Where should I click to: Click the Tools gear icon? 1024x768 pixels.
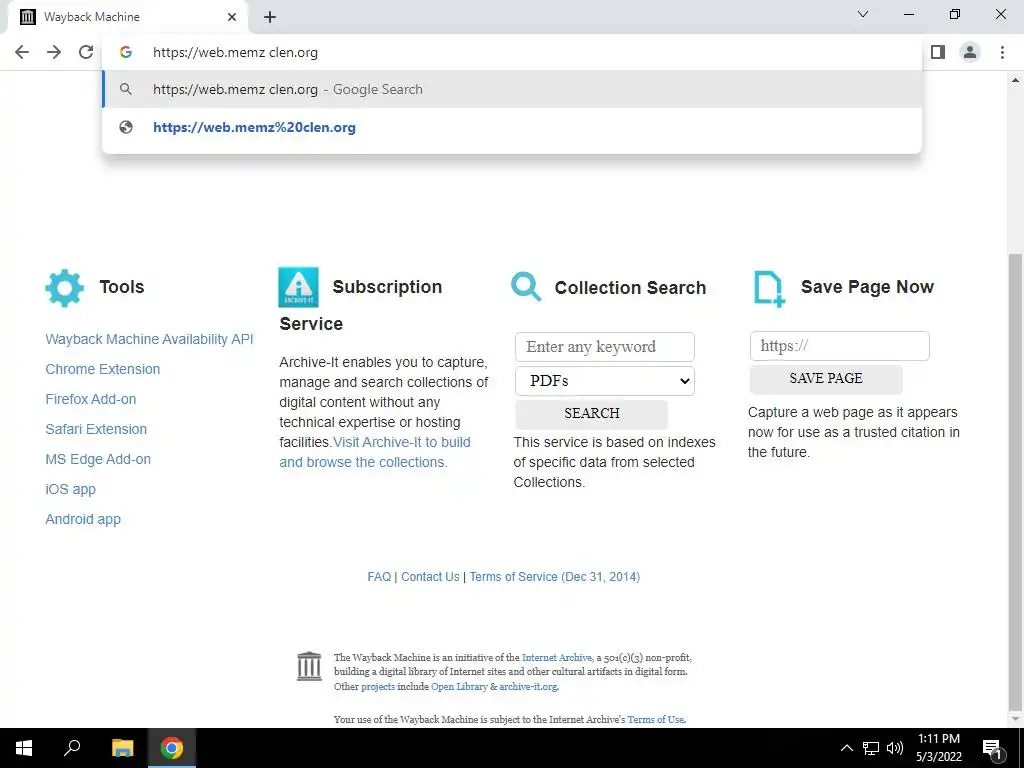coord(65,288)
